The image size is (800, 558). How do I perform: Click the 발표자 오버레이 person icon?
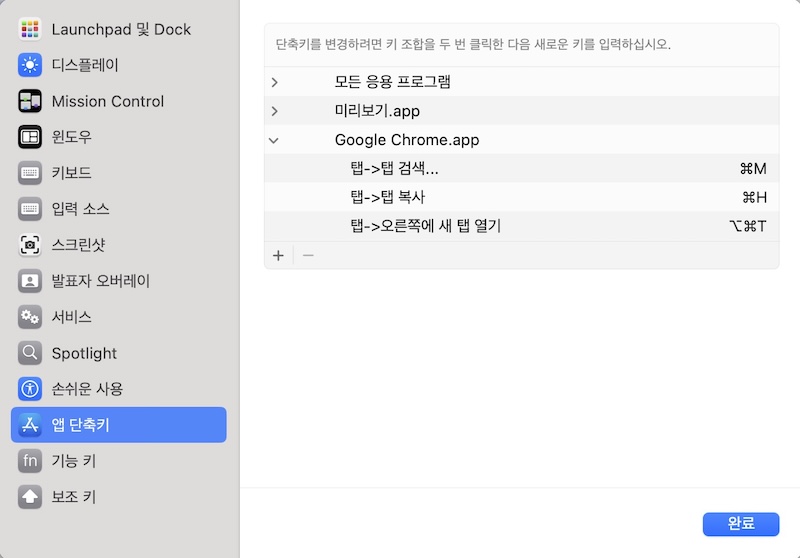(x=30, y=281)
